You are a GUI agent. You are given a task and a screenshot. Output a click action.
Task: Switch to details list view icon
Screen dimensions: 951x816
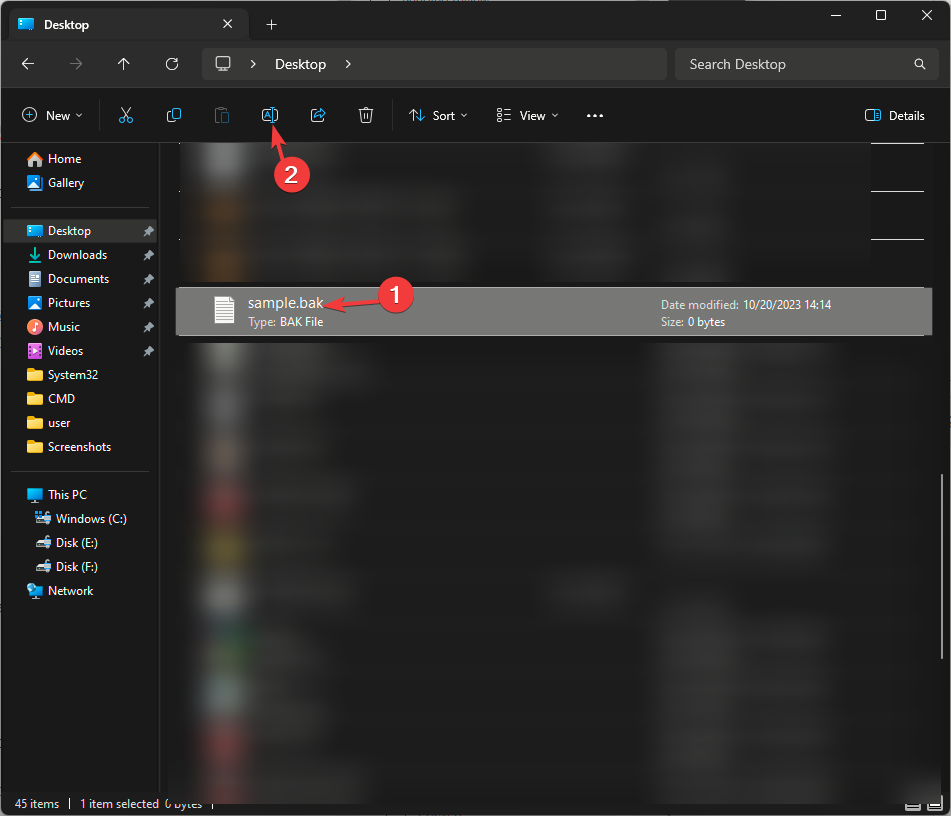point(912,806)
